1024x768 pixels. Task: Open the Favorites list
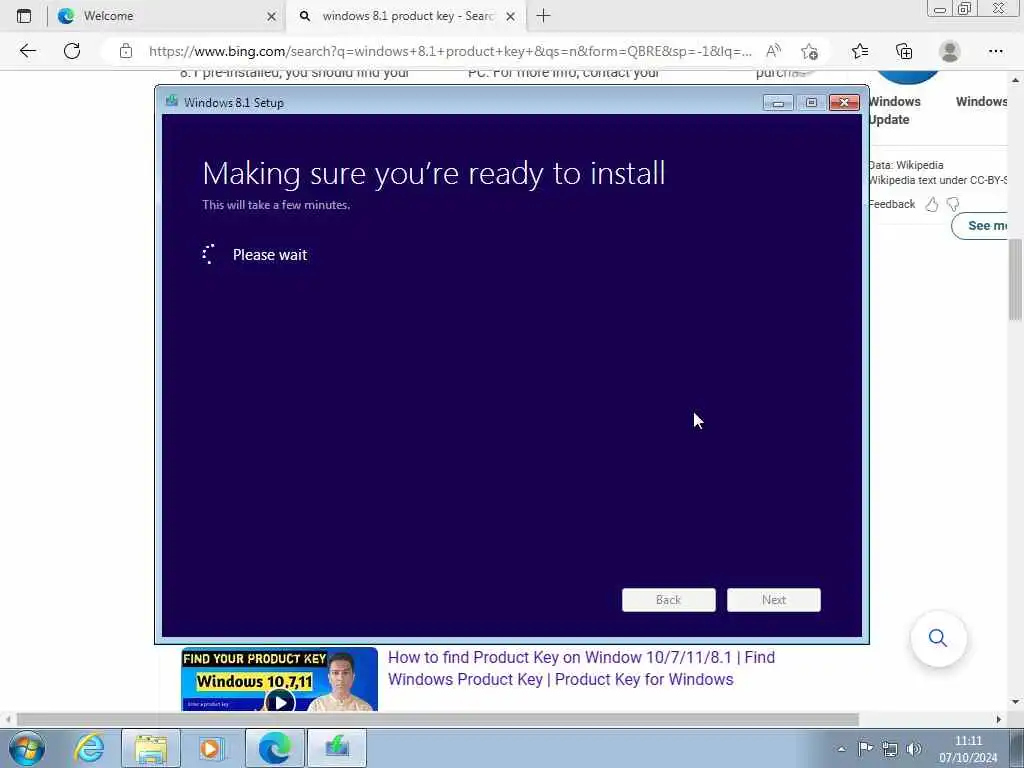[860, 51]
